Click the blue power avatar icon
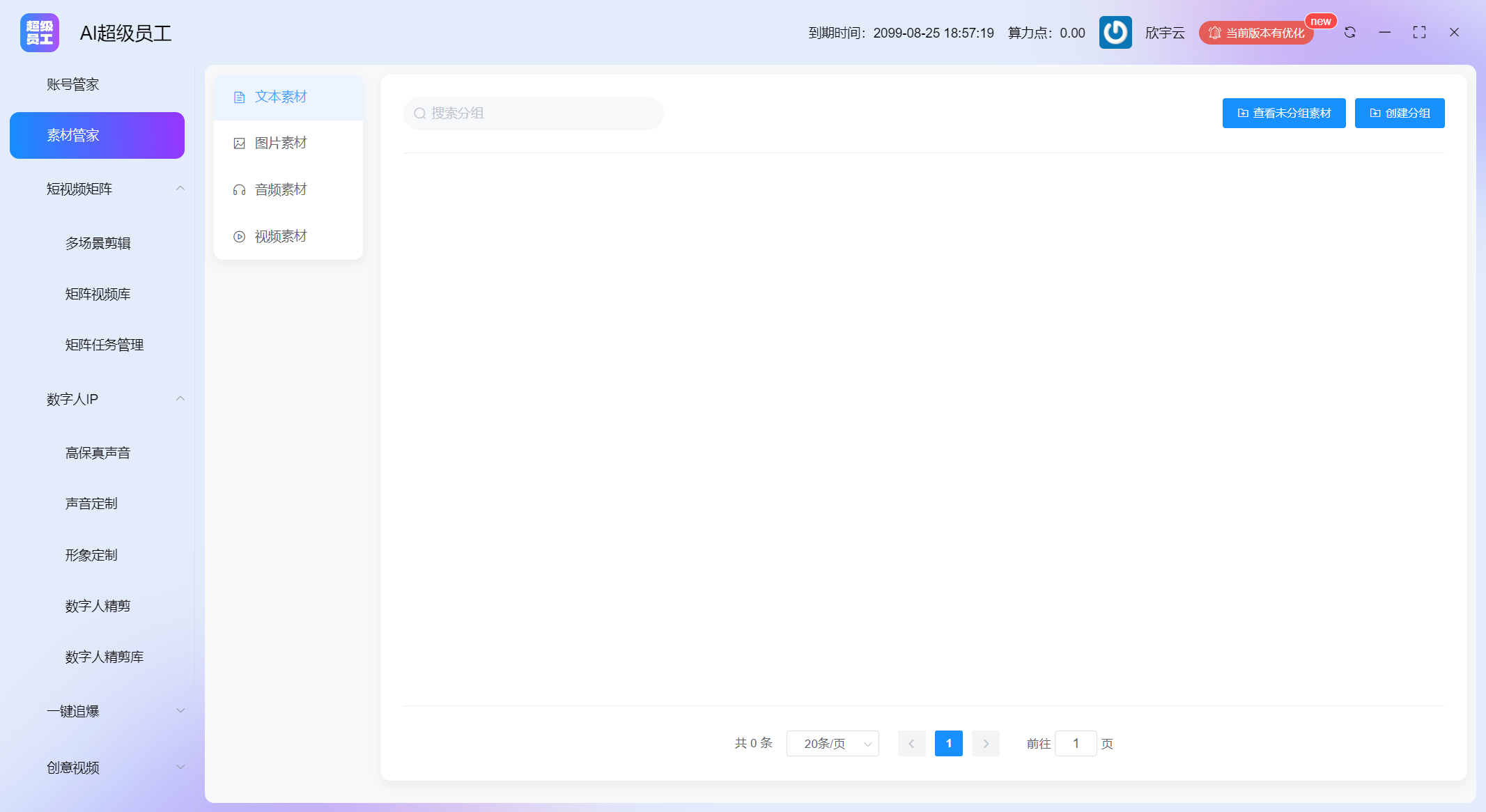The image size is (1486, 812). (x=1115, y=33)
